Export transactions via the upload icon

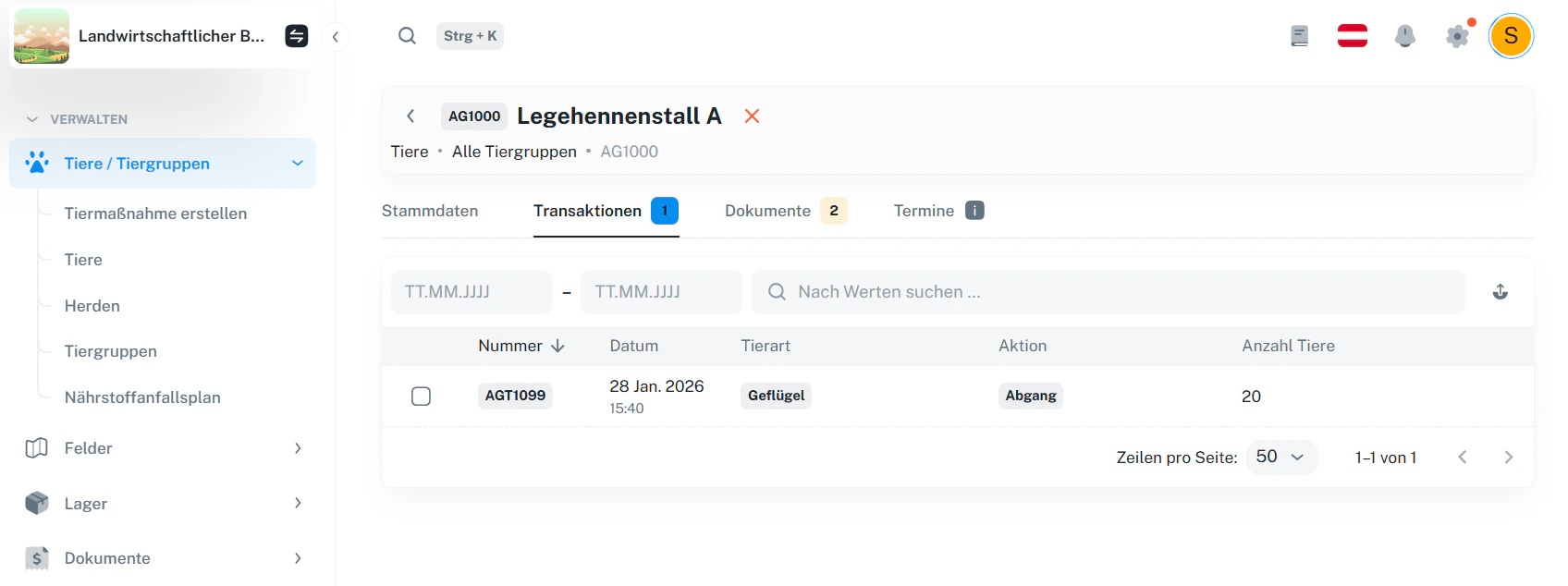tap(1501, 291)
